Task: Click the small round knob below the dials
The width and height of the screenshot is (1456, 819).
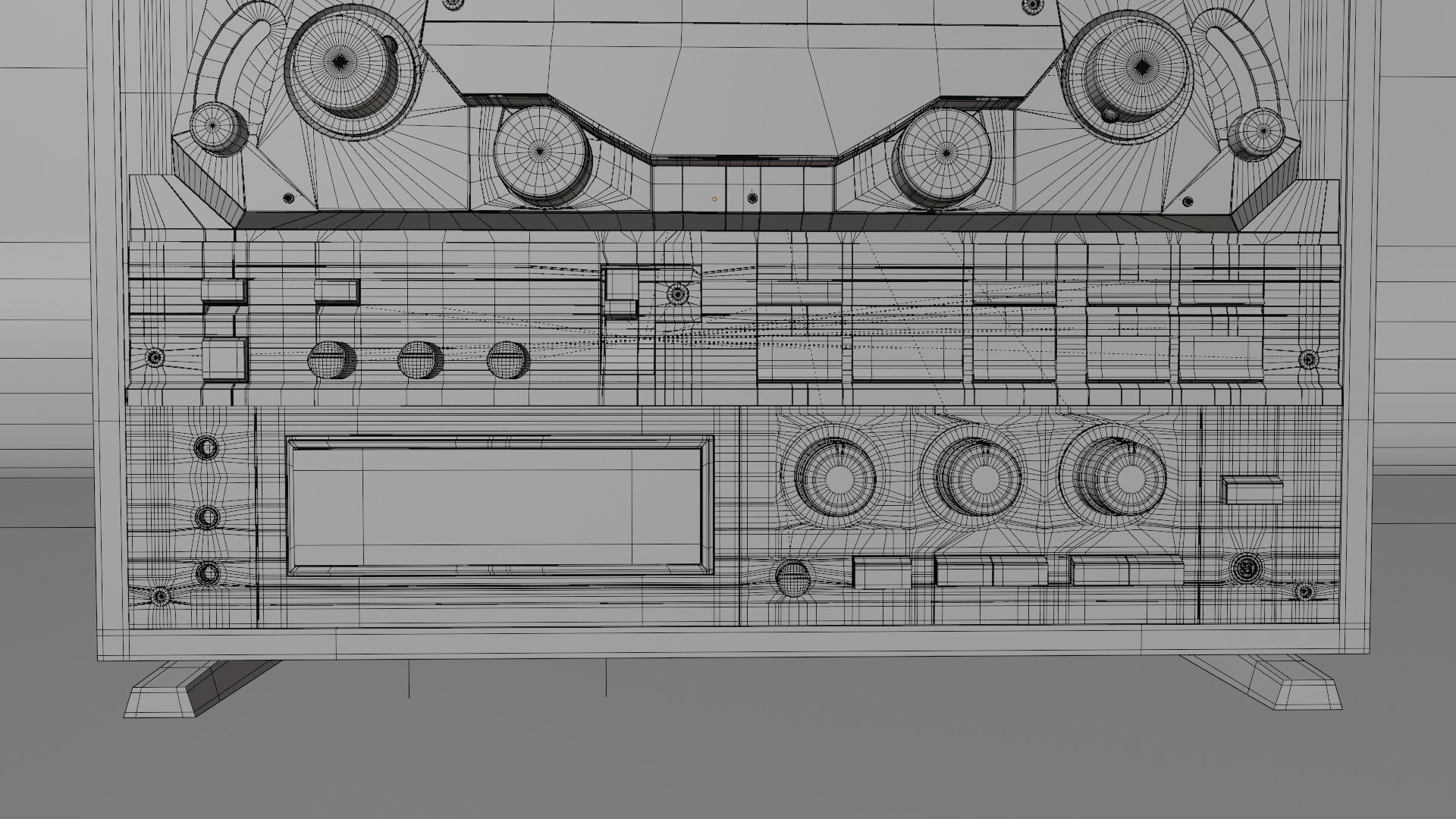Action: coord(792,579)
